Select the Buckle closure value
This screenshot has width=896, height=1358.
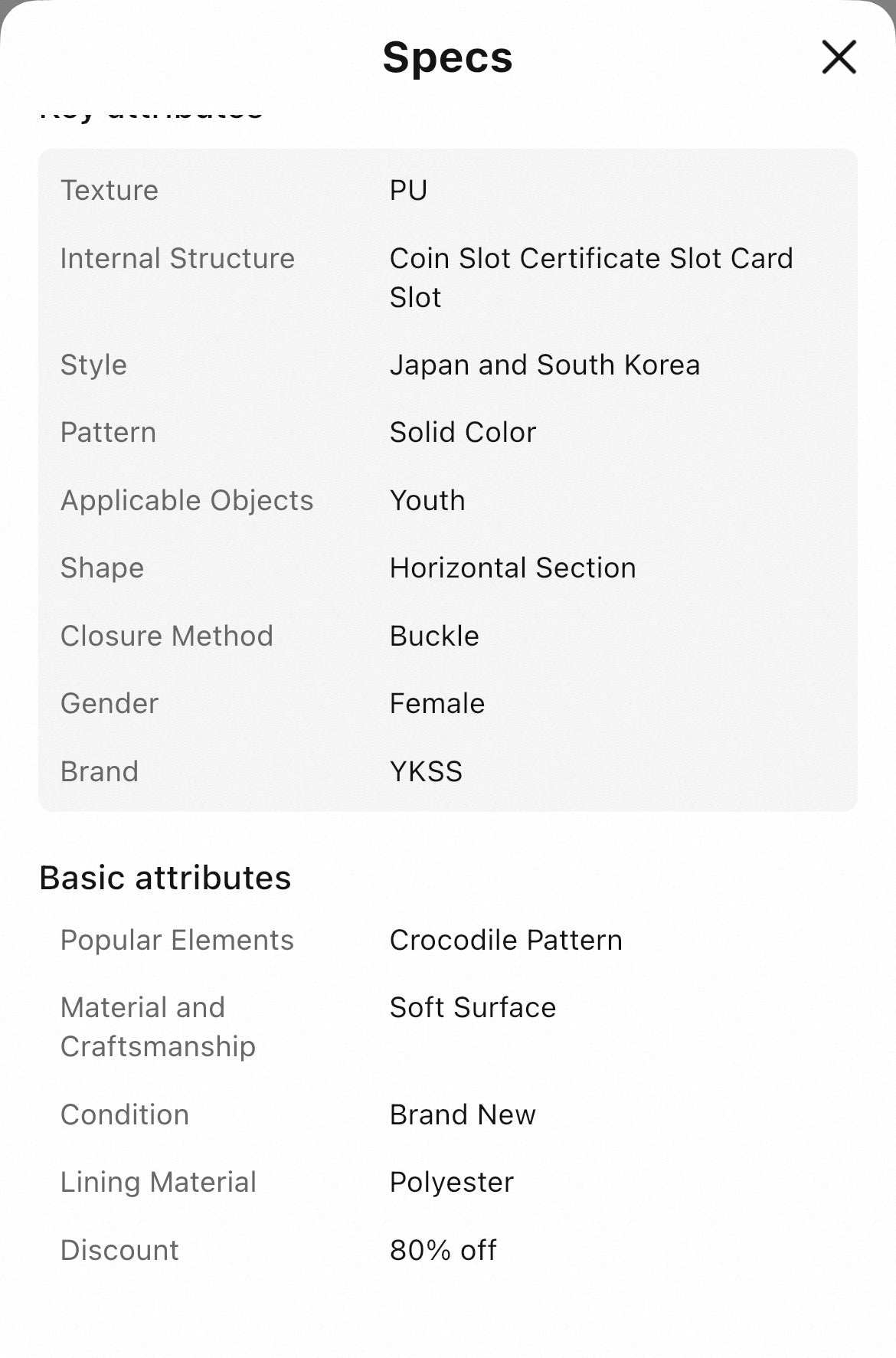pos(434,636)
